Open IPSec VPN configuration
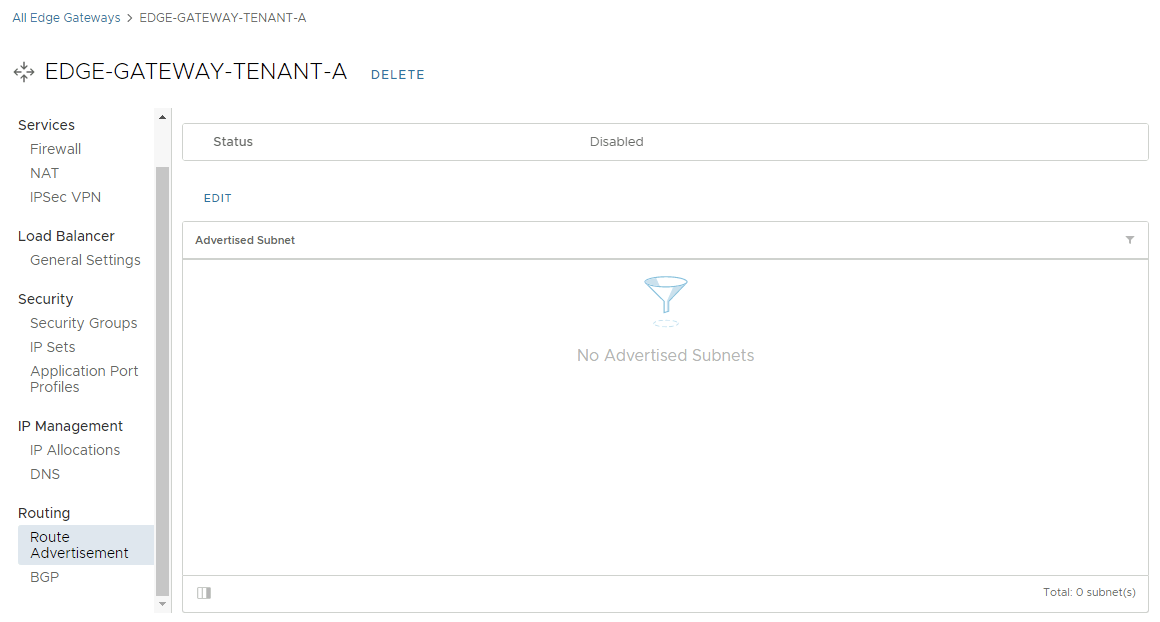1160x622 pixels. click(x=65, y=197)
